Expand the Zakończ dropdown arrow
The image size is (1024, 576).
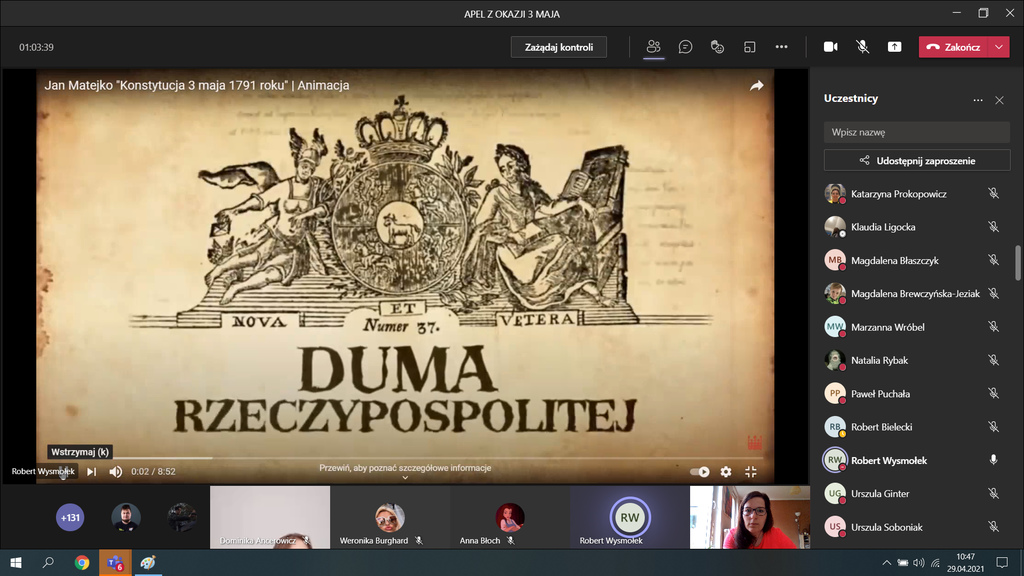[999, 47]
